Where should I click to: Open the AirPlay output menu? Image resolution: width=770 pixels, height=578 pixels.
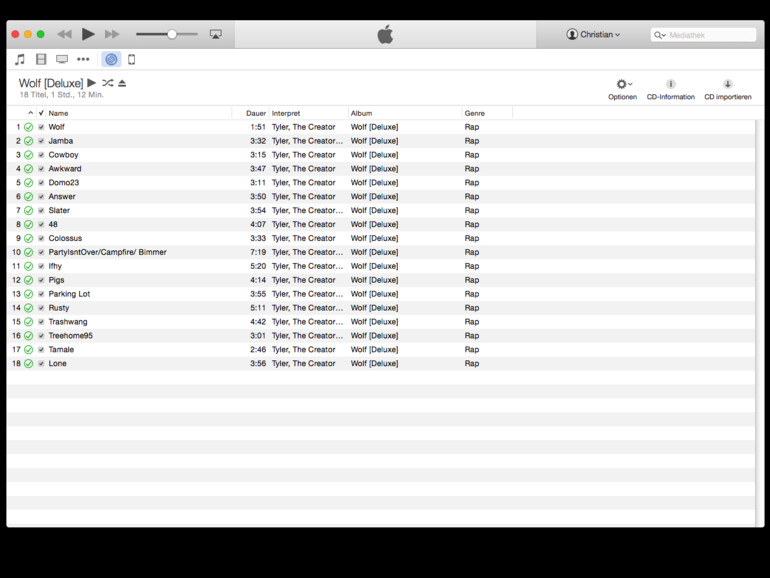216,34
